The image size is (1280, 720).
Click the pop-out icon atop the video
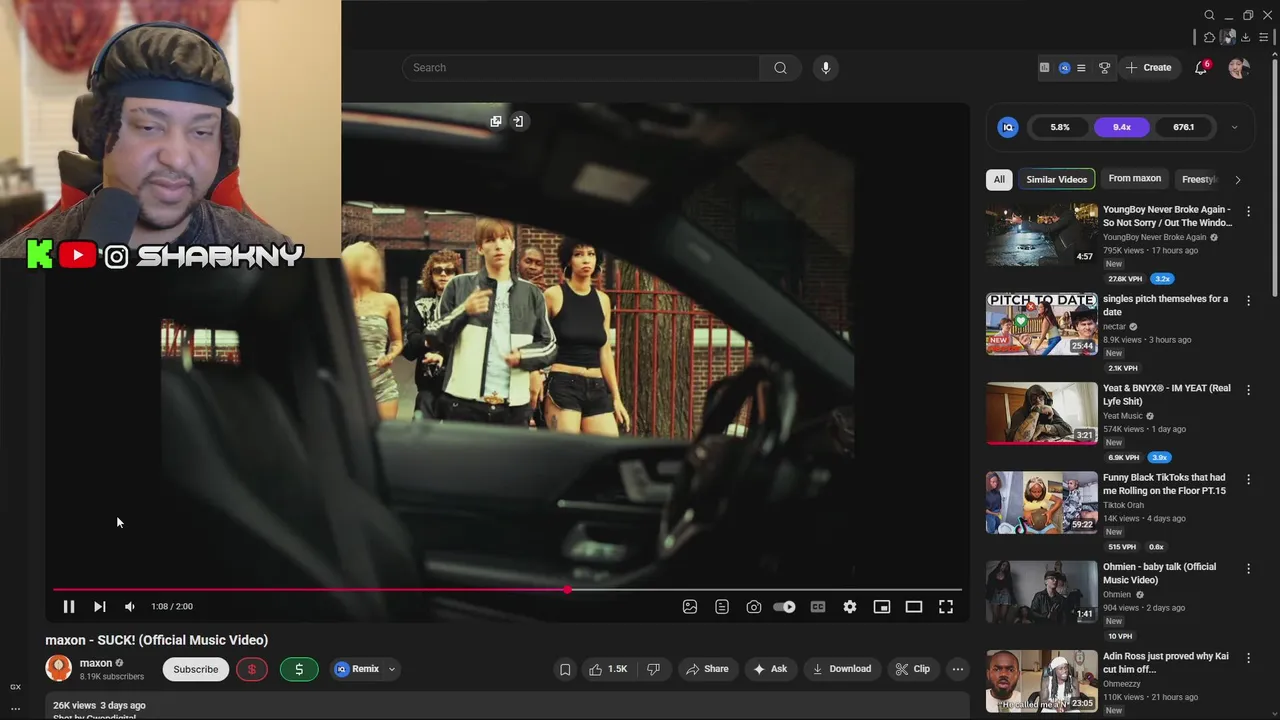496,121
